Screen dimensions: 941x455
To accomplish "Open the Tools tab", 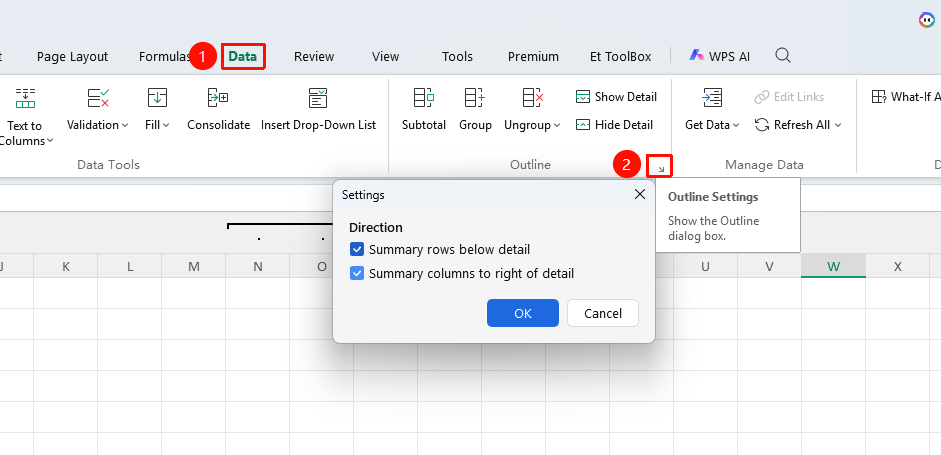I will tap(457, 56).
